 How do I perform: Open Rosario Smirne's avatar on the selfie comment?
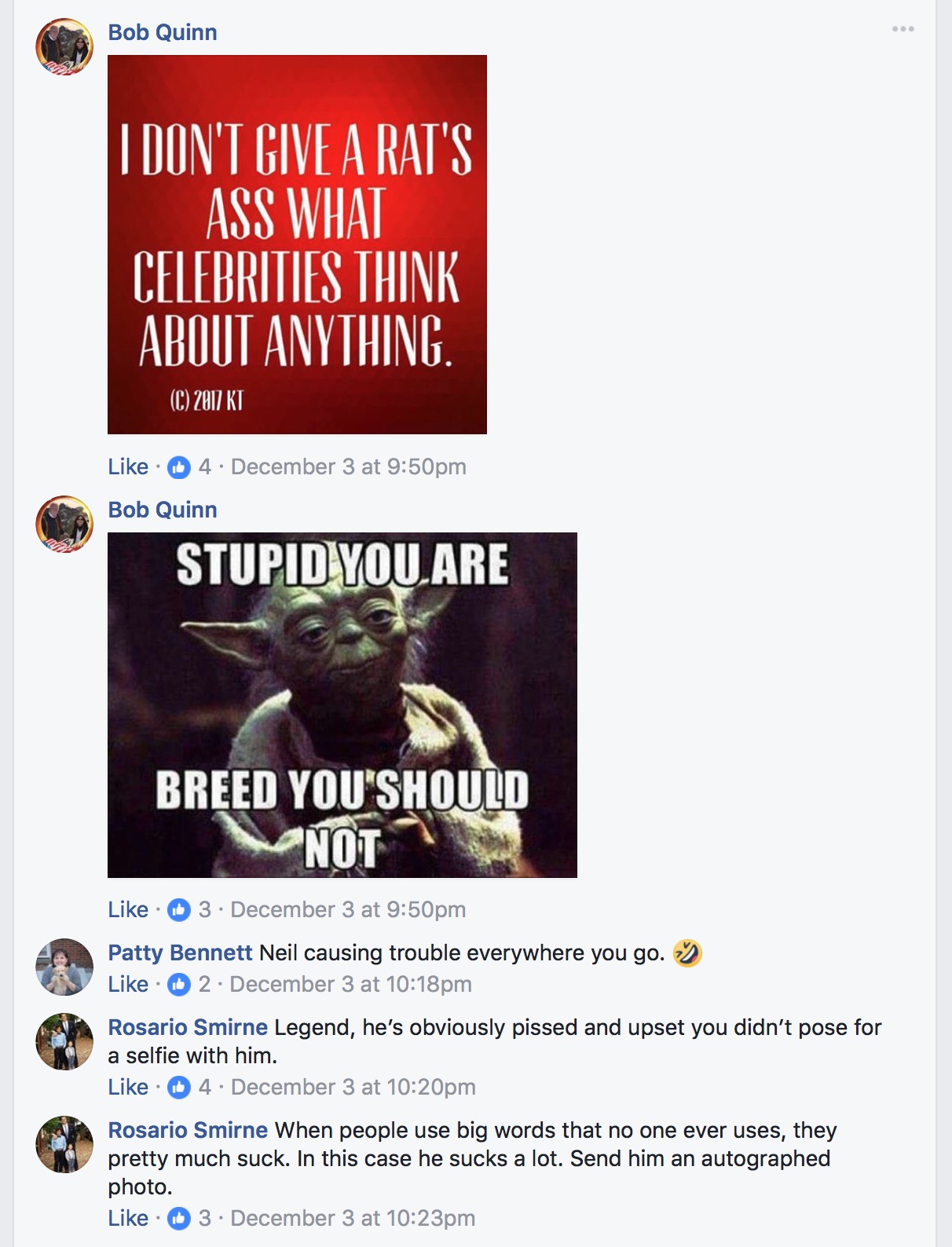[x=64, y=1042]
